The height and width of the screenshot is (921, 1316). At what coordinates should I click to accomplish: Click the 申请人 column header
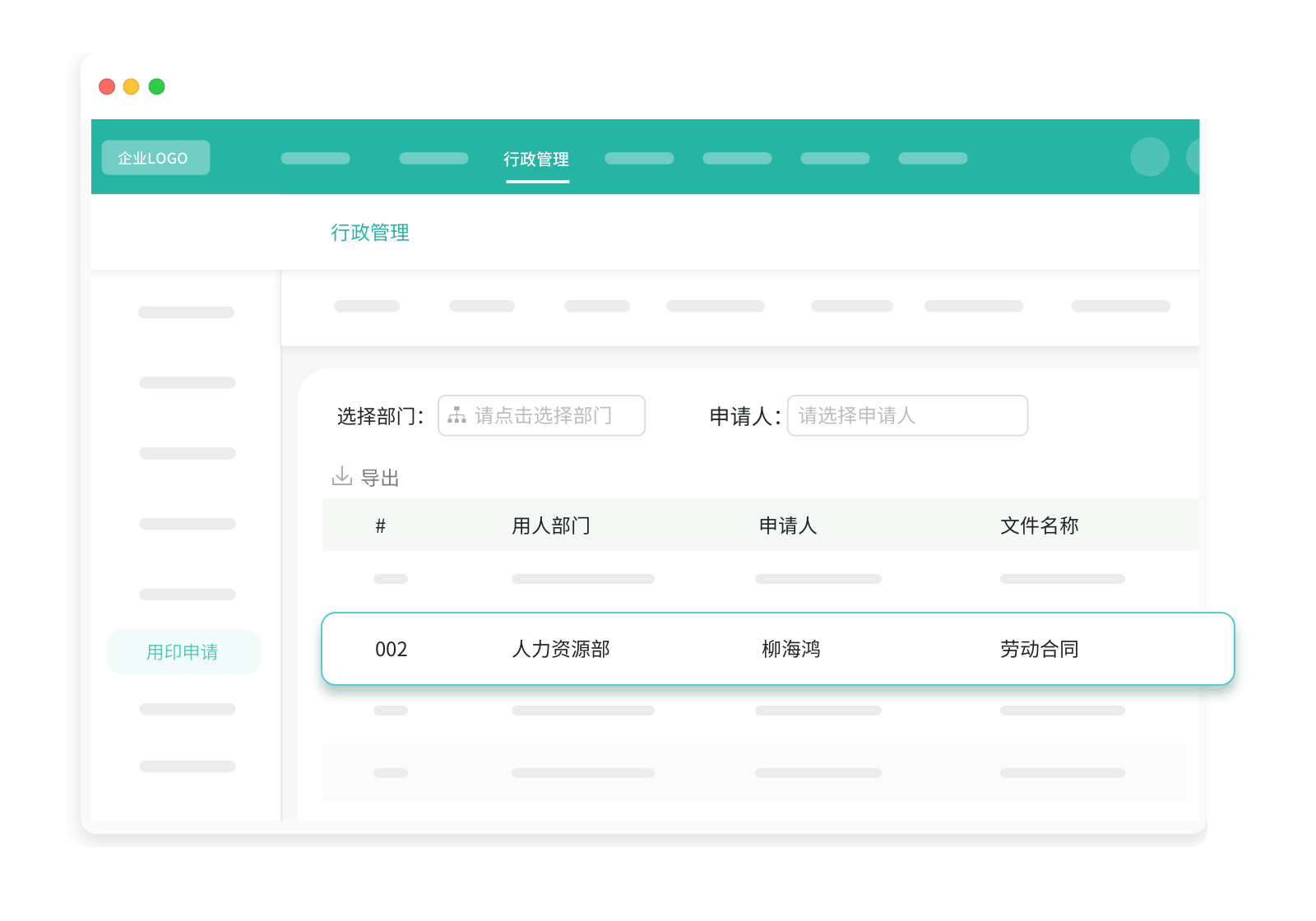coord(788,526)
